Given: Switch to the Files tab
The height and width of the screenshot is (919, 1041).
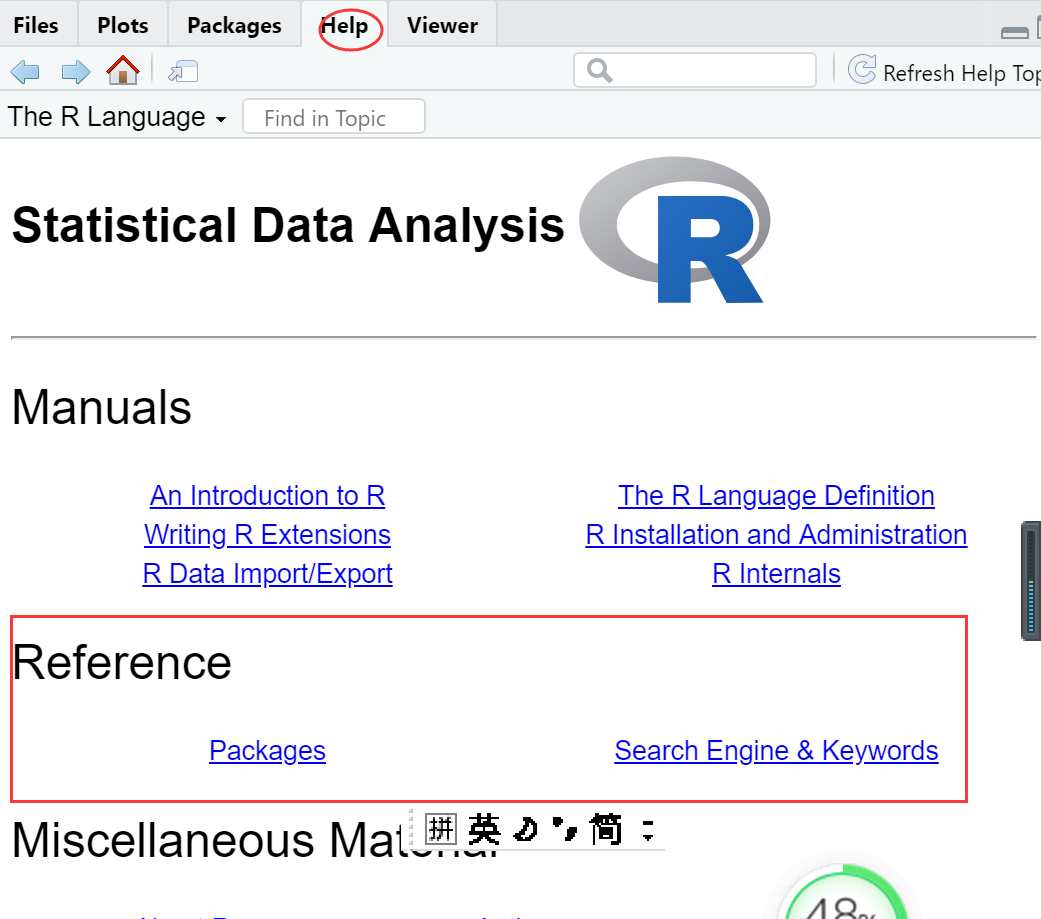Looking at the screenshot, I should tap(36, 25).
